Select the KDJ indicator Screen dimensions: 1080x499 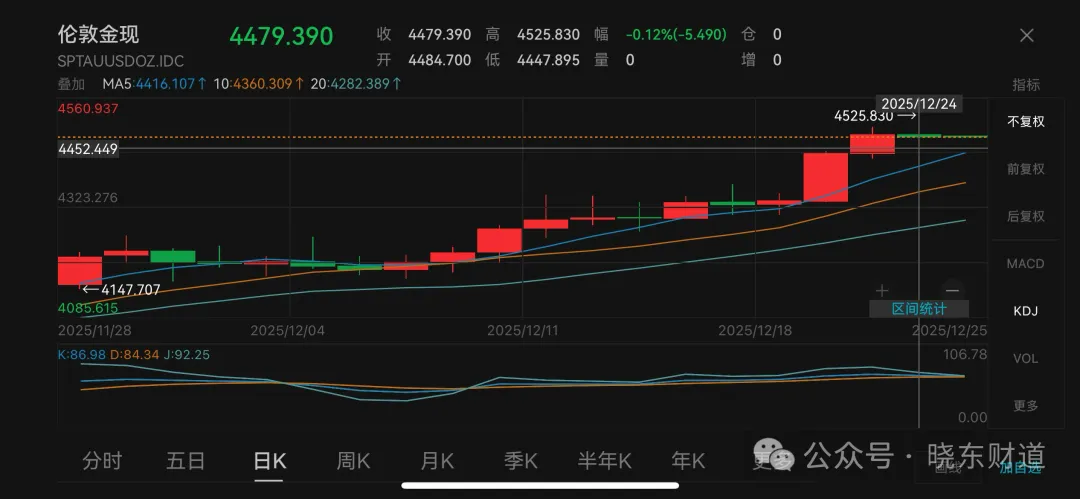pyautogui.click(x=1025, y=311)
